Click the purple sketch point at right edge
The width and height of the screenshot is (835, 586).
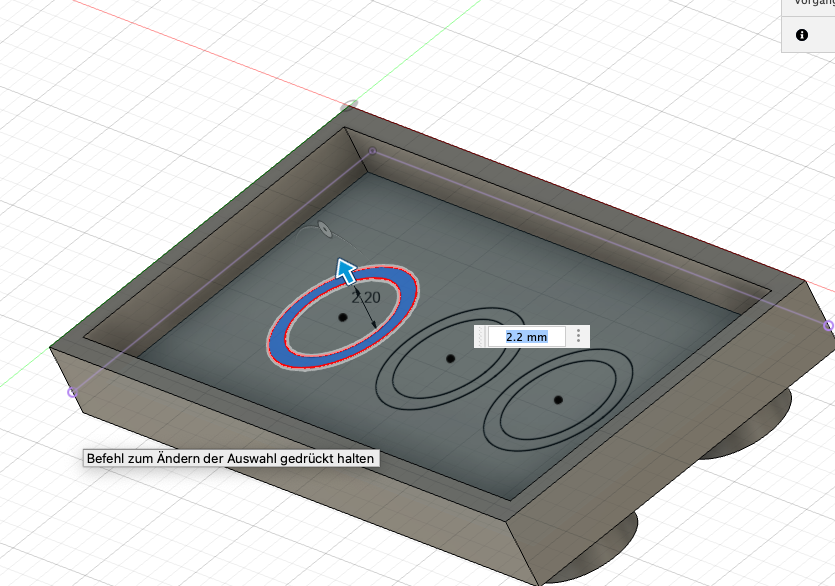[x=827, y=326]
